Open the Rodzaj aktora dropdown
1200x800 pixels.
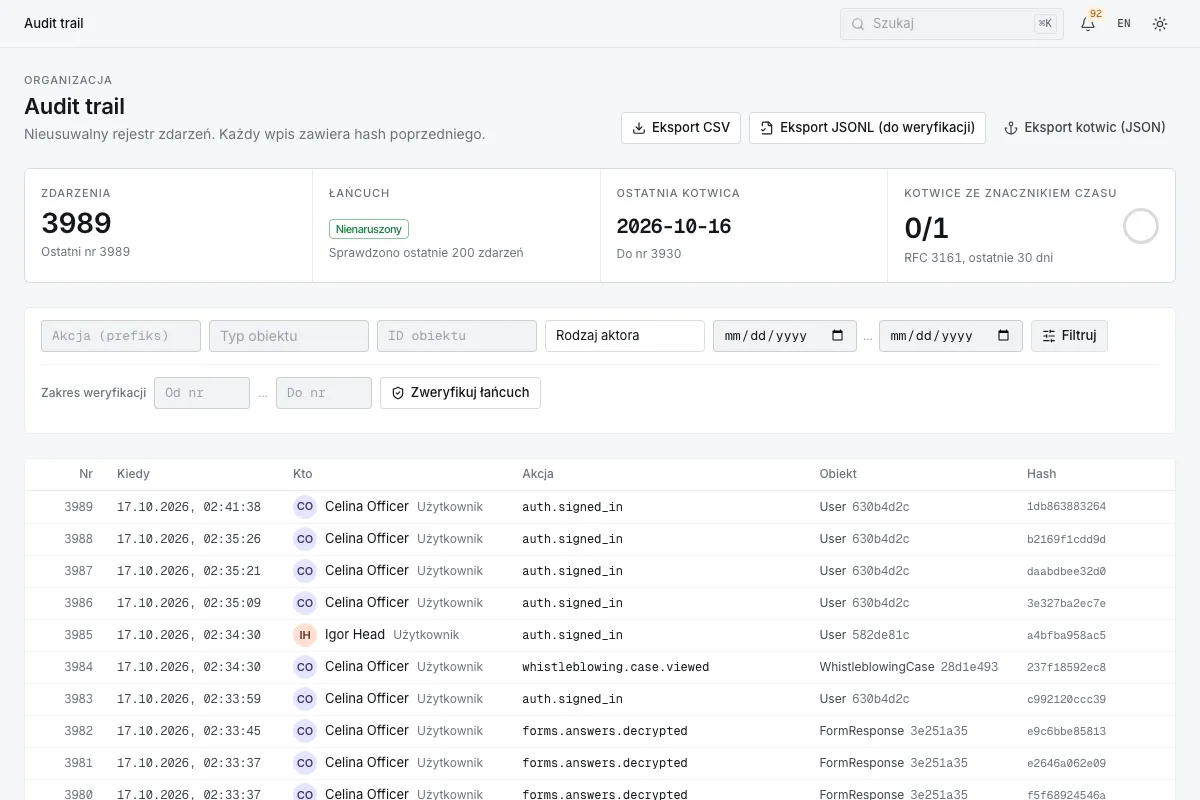625,336
